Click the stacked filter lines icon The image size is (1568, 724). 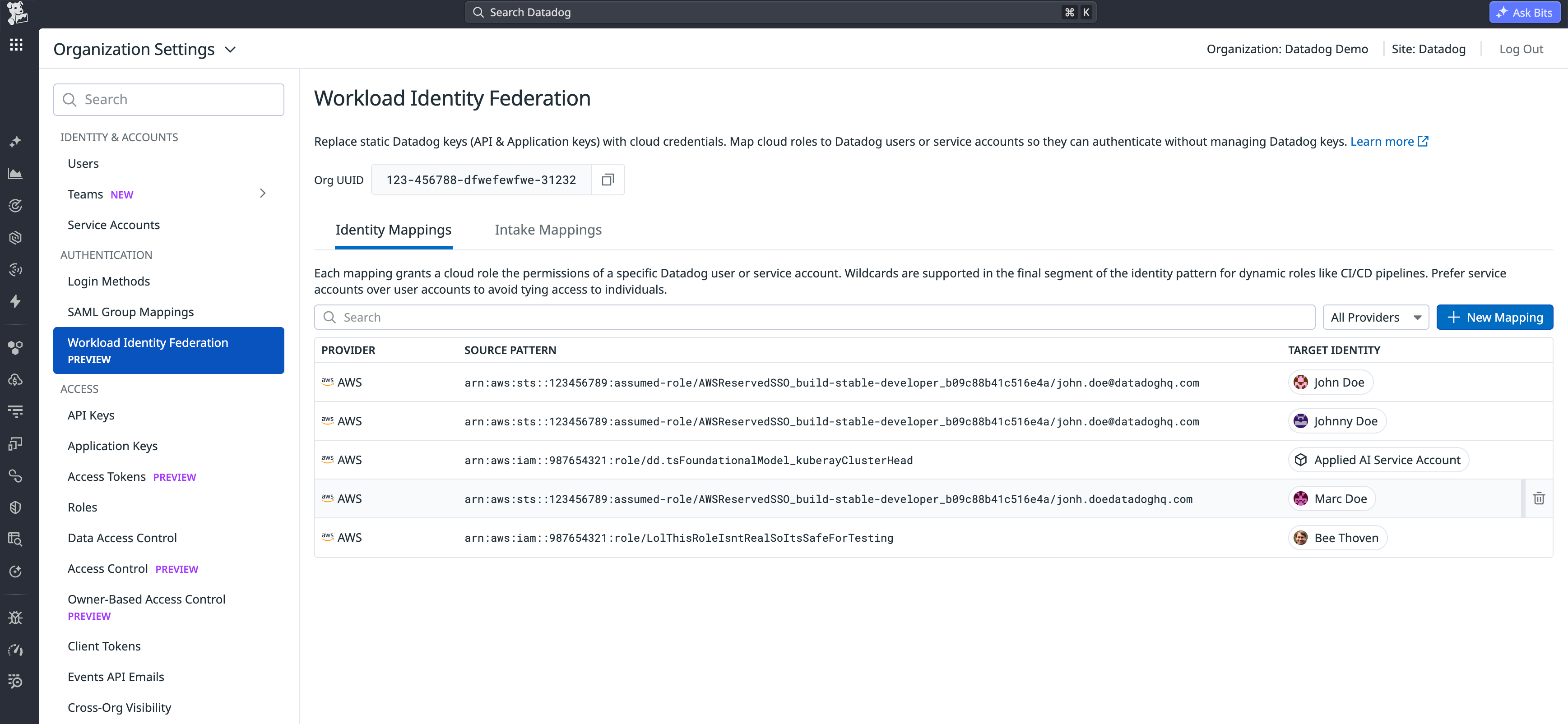tap(15, 411)
